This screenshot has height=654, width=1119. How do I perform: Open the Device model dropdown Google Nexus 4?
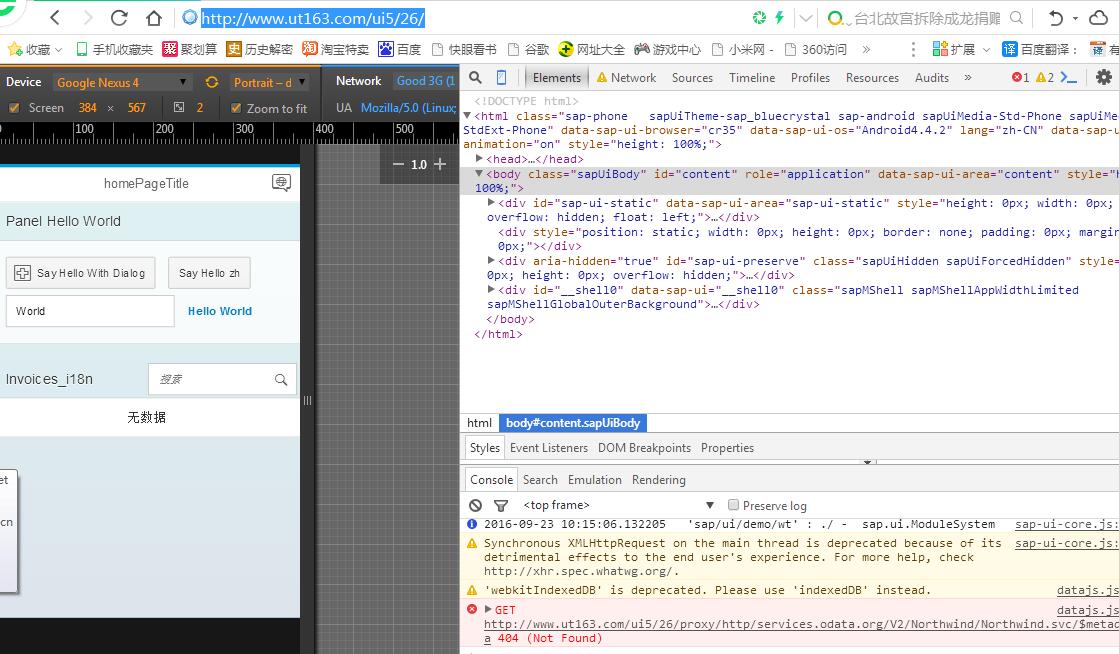click(x=122, y=82)
